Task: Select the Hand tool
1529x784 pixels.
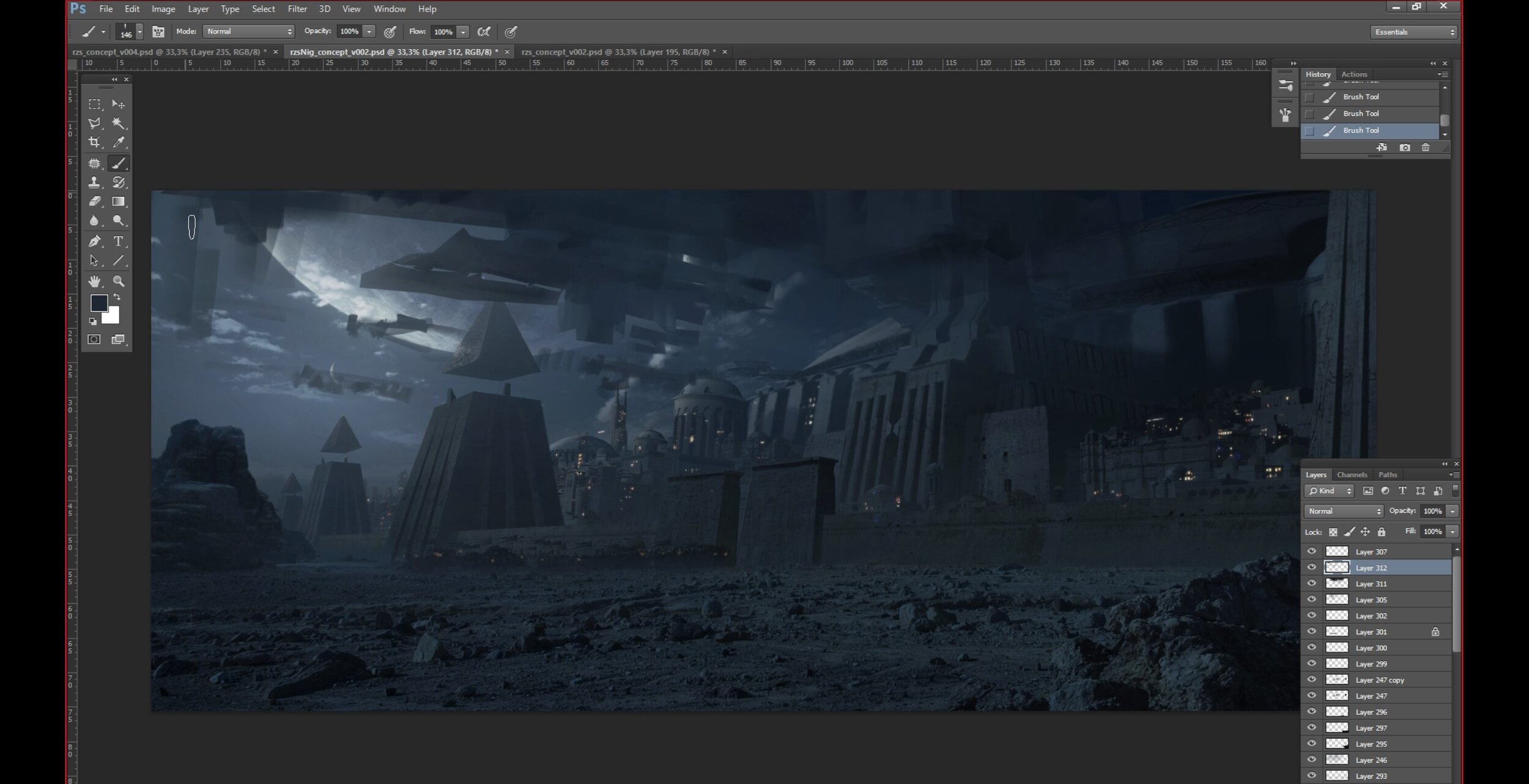Action: pos(94,281)
